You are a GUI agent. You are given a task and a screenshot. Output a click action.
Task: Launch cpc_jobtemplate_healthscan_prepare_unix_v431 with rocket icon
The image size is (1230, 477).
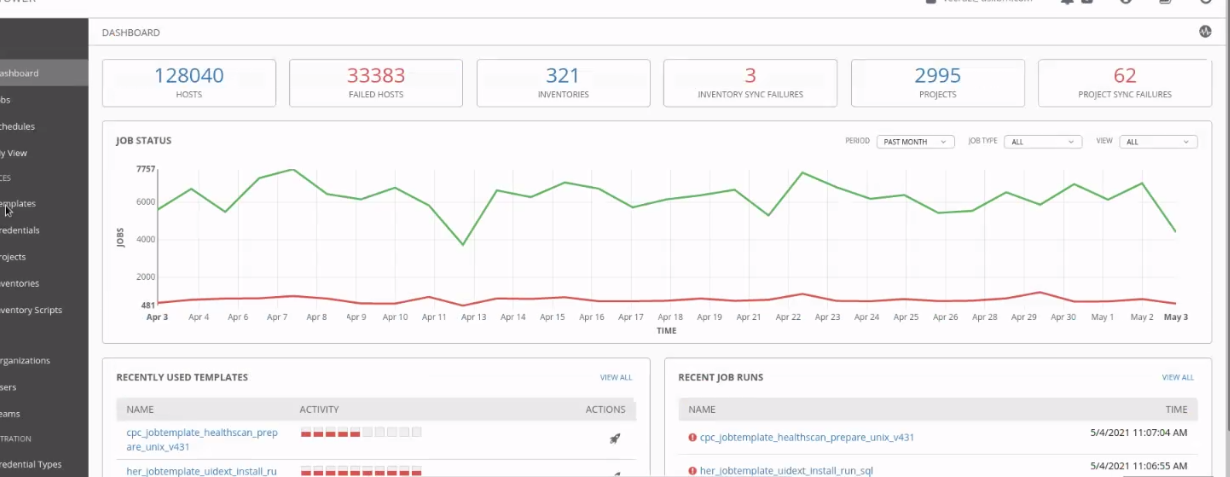(x=615, y=438)
